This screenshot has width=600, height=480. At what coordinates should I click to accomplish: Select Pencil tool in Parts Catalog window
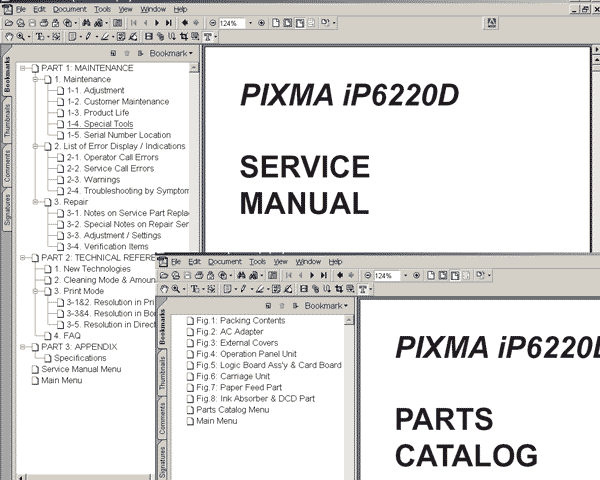pos(243,289)
